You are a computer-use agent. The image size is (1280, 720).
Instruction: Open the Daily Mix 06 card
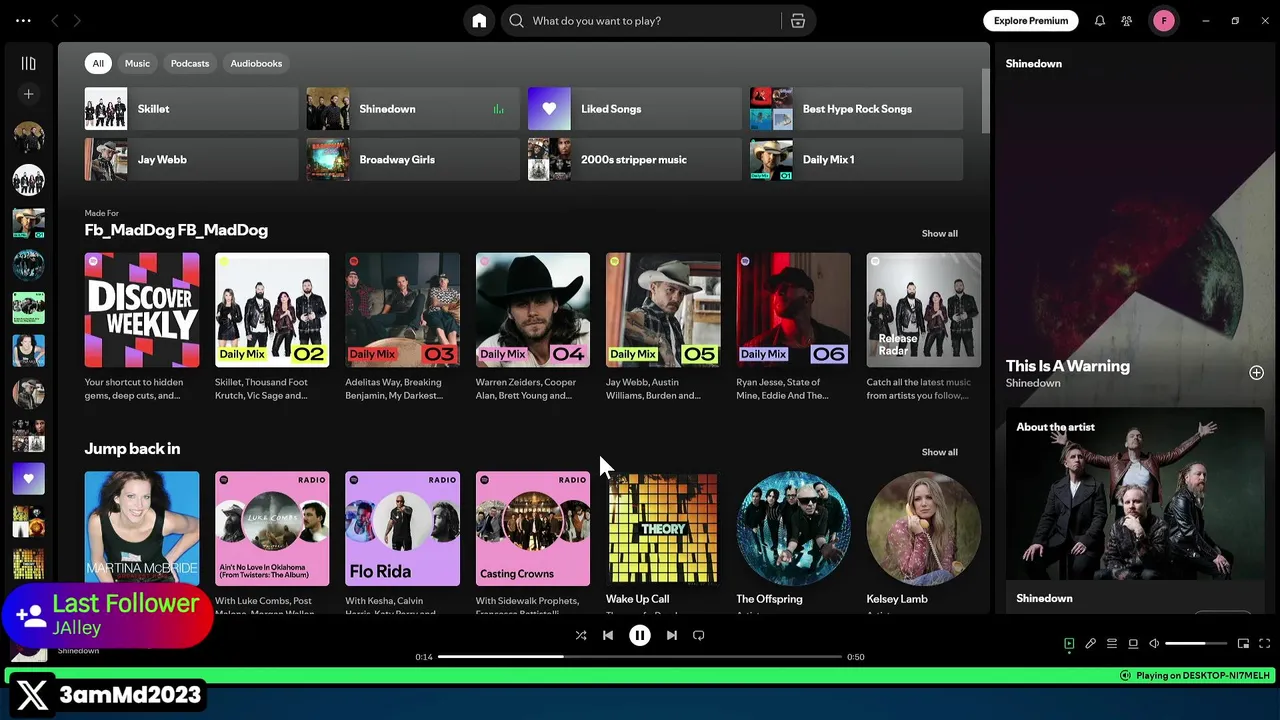click(x=793, y=327)
